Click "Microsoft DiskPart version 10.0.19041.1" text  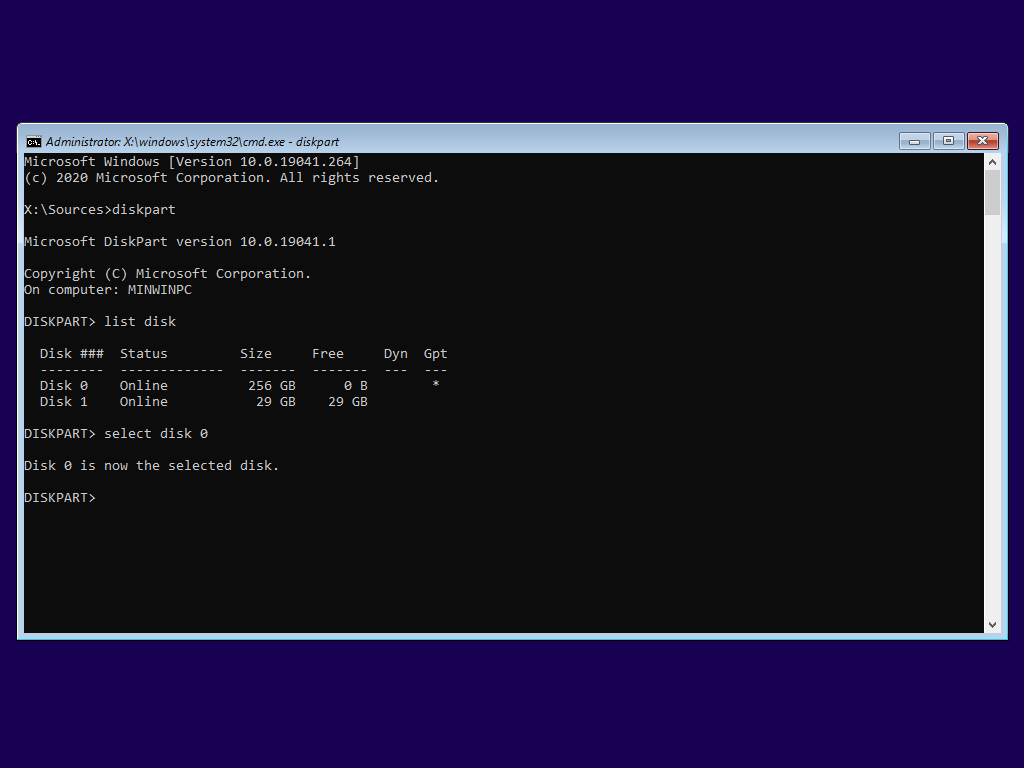[x=180, y=242]
